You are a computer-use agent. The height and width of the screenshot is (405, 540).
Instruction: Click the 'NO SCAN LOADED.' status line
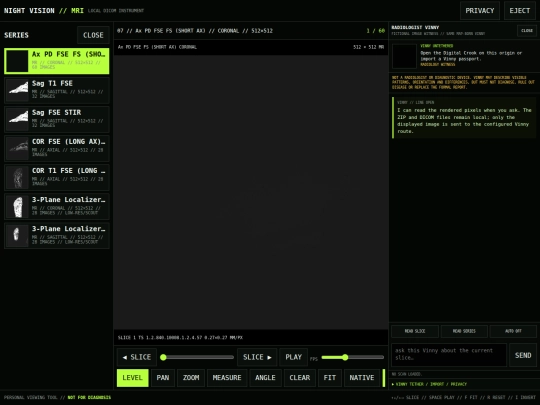[407, 374]
